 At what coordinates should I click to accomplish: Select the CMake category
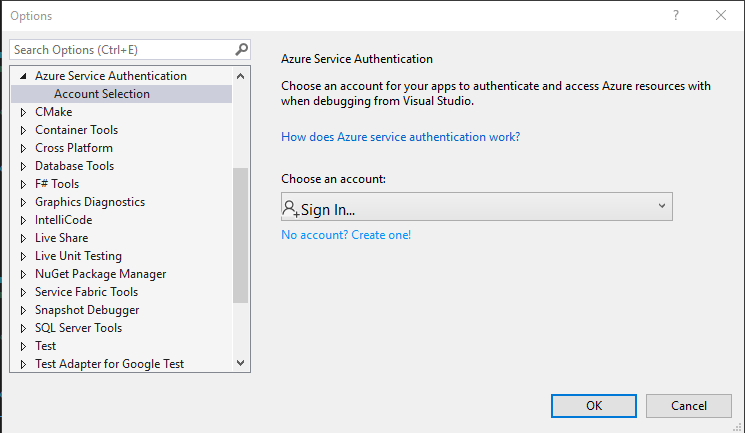pyautogui.click(x=54, y=112)
